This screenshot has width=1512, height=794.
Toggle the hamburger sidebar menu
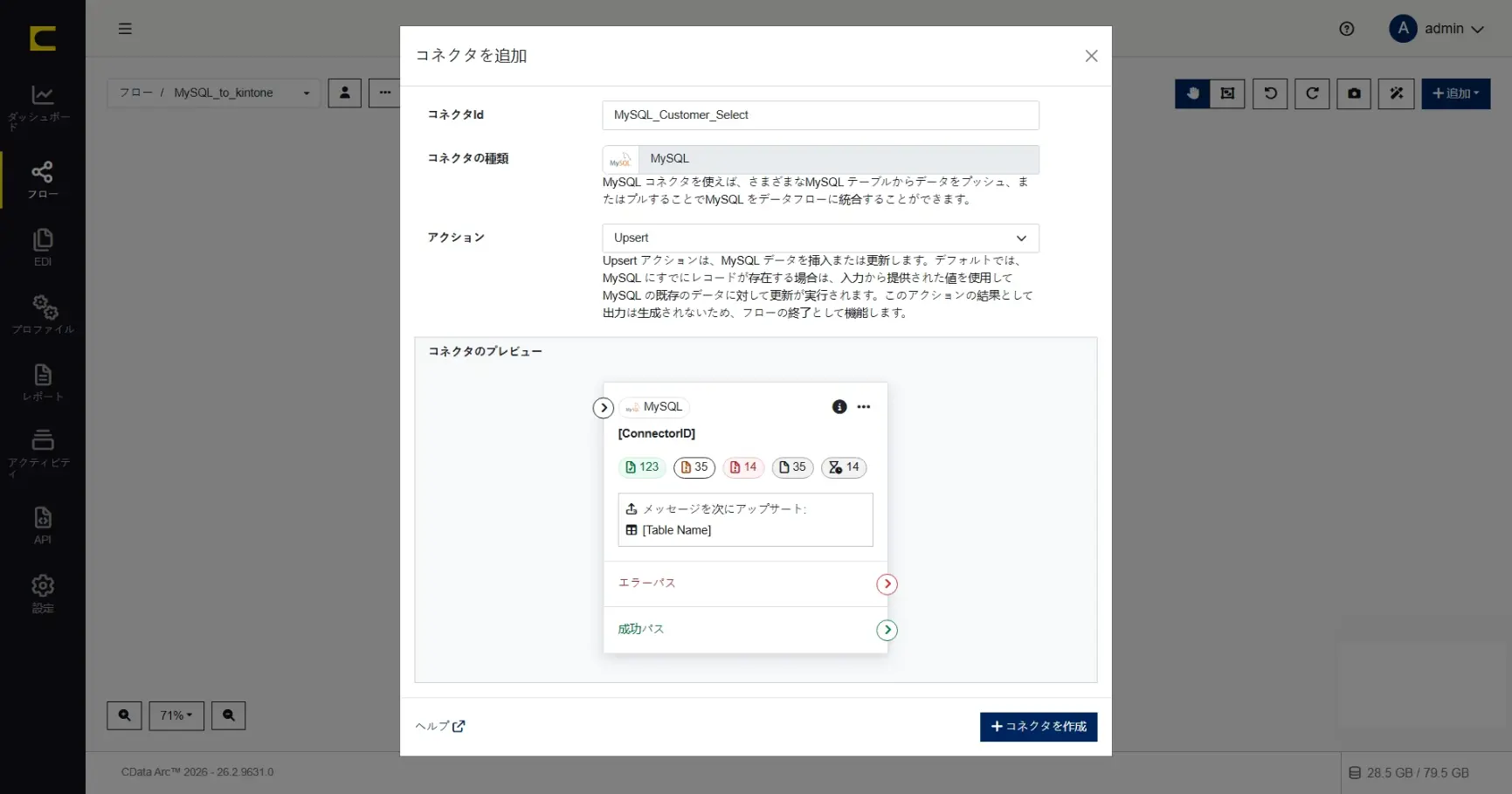pos(125,29)
